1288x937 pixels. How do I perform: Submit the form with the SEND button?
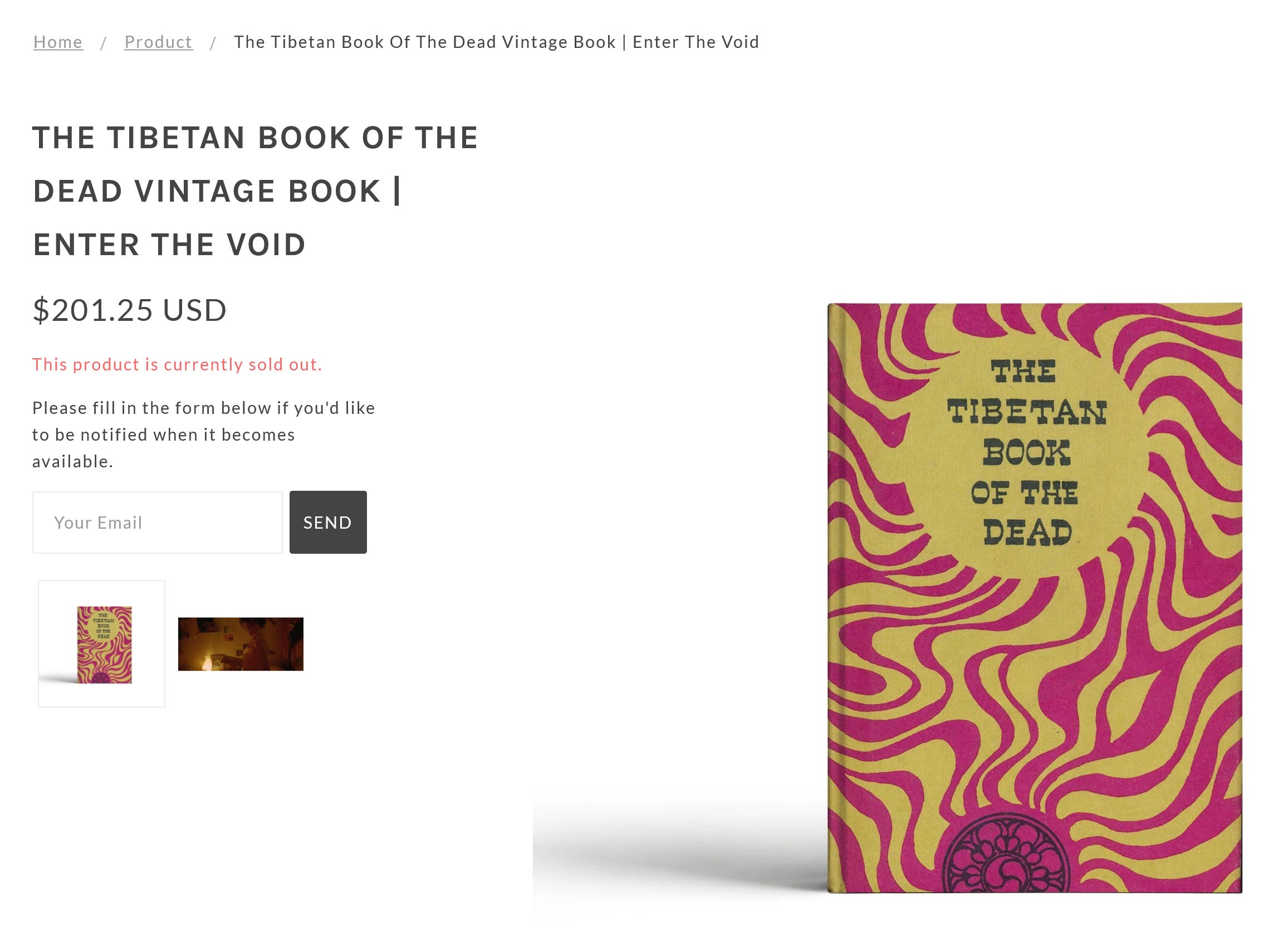click(x=328, y=522)
